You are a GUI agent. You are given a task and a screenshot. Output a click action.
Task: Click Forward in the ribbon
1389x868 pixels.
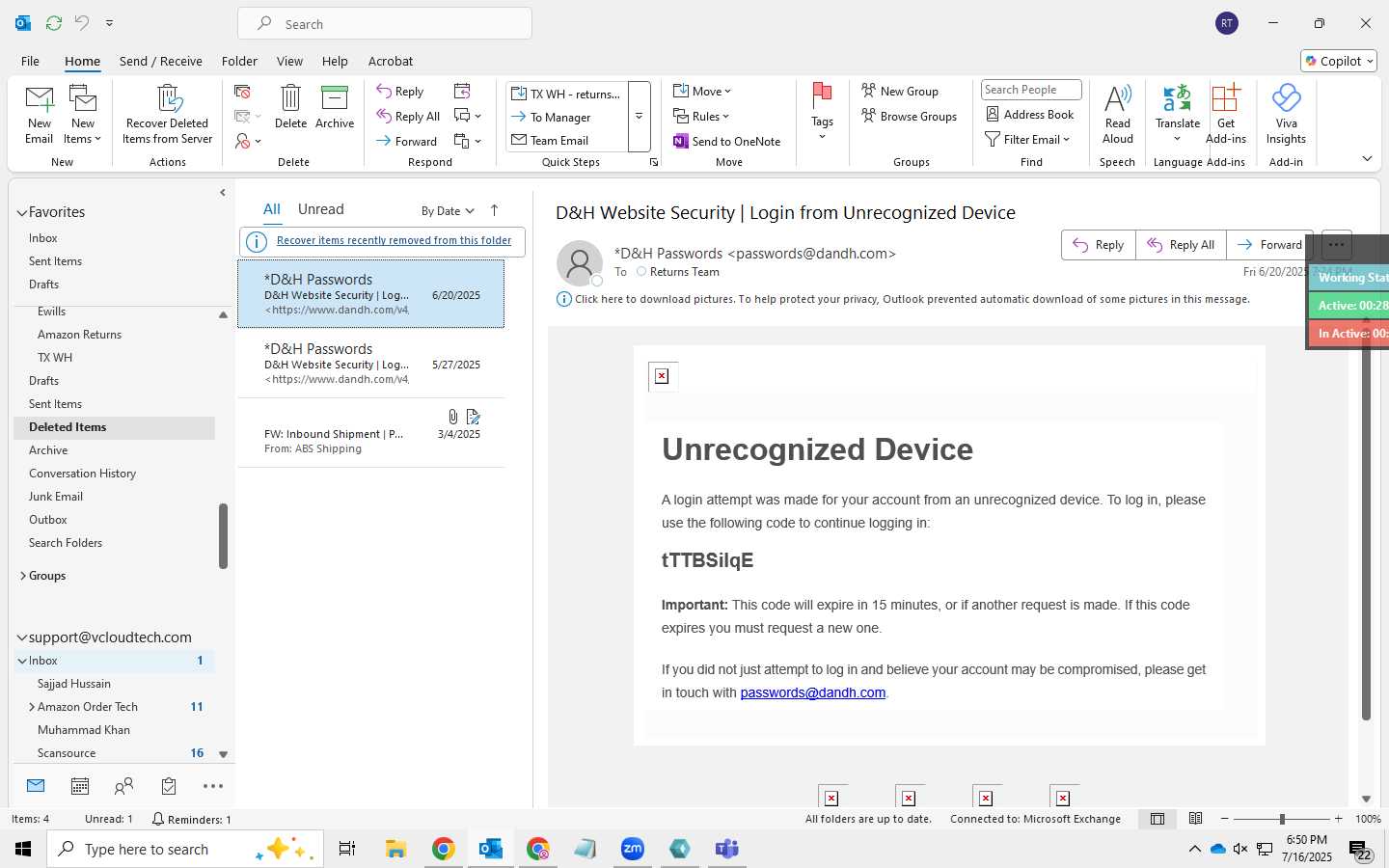pyautogui.click(x=406, y=141)
